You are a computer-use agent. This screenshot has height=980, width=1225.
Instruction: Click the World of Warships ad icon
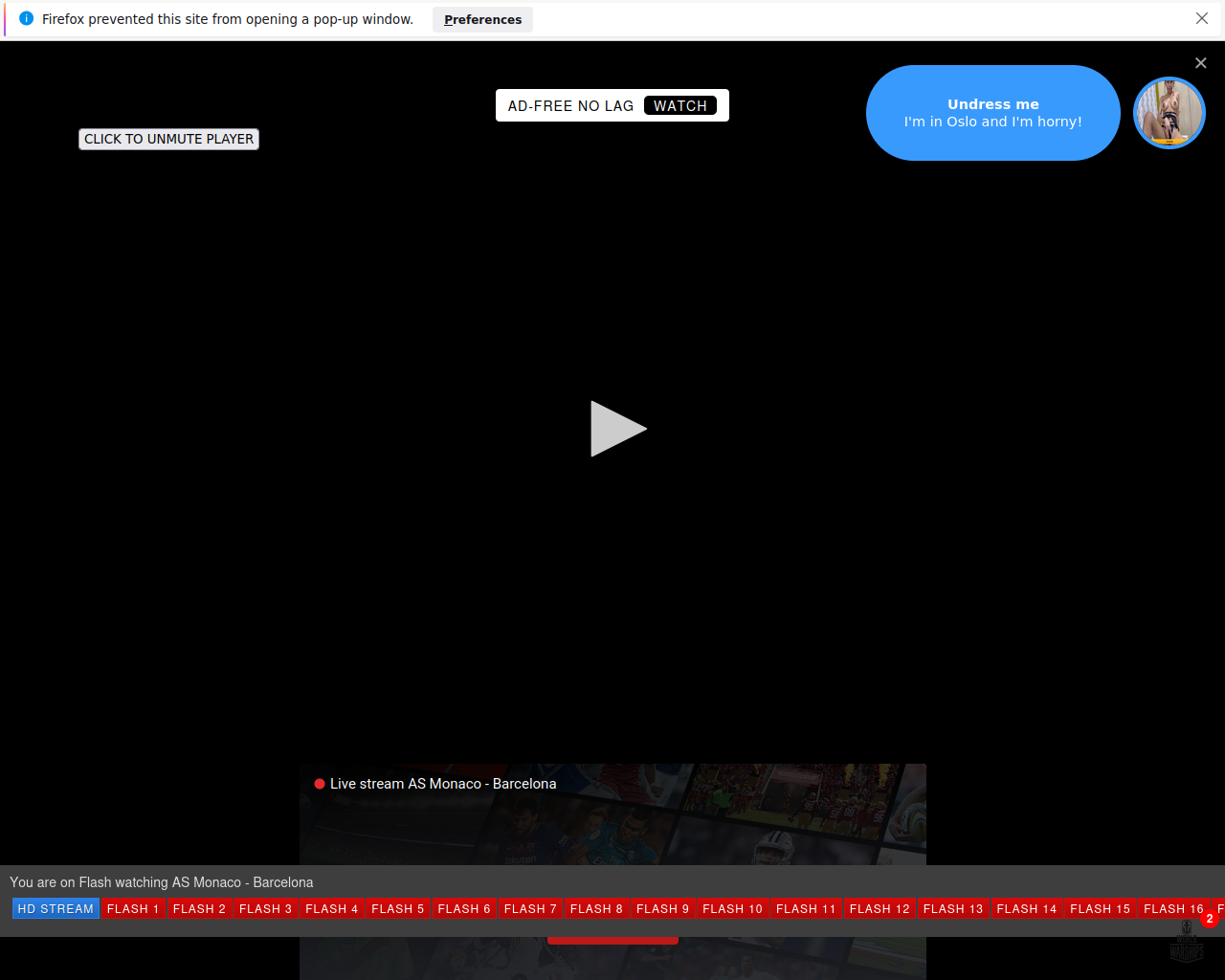click(x=1187, y=942)
